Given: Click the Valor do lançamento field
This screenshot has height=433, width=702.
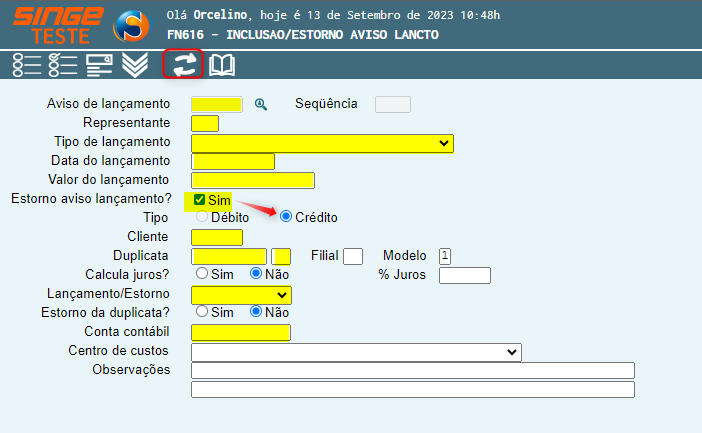Looking at the screenshot, I should point(253,180).
